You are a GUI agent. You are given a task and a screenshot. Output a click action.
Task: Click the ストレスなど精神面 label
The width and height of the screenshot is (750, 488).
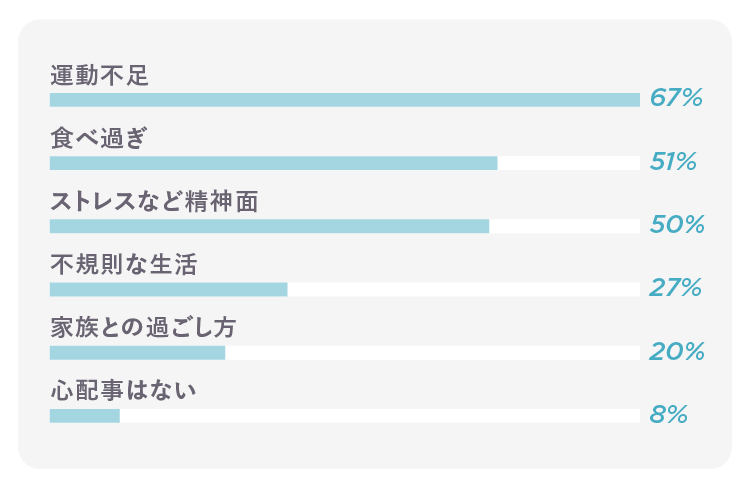154,201
